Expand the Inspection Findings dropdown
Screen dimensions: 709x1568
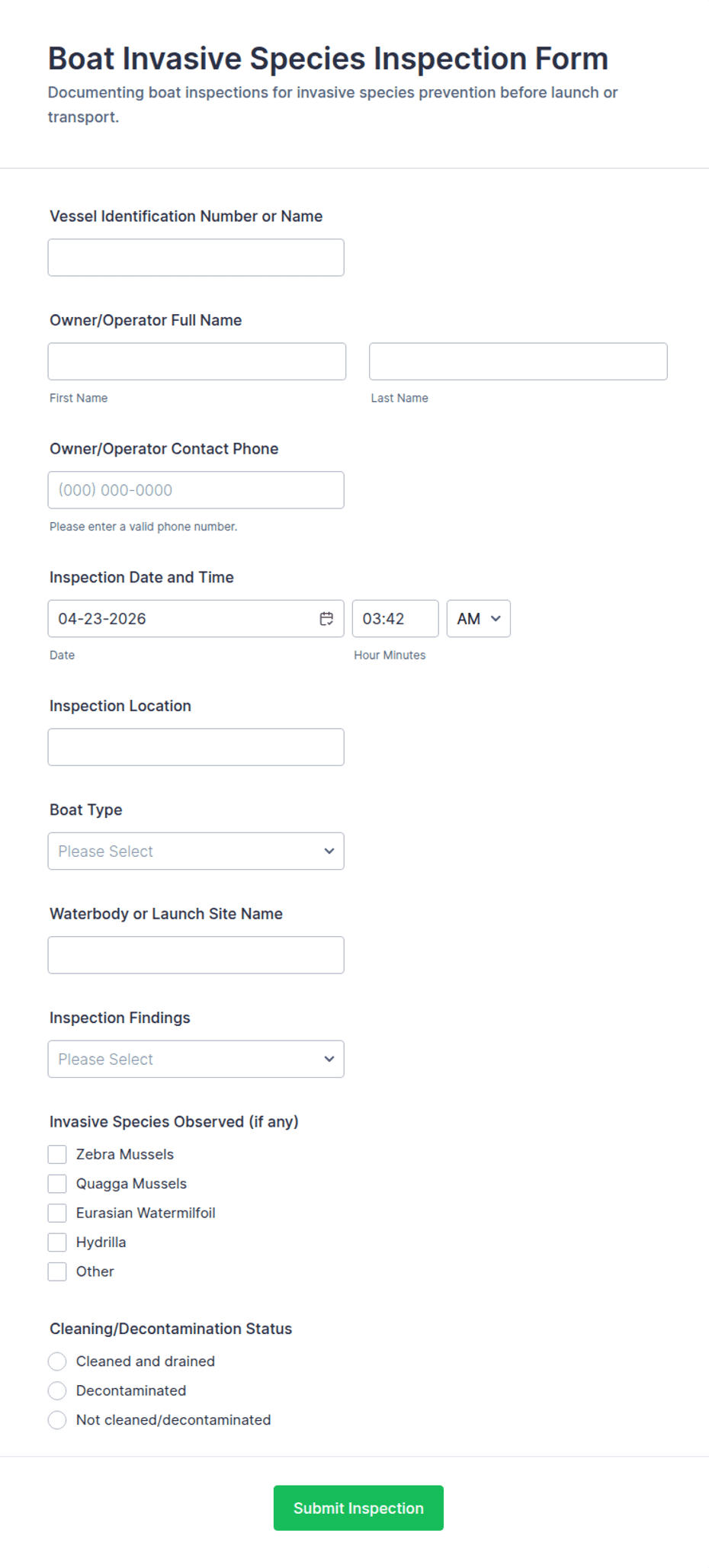(x=196, y=1060)
